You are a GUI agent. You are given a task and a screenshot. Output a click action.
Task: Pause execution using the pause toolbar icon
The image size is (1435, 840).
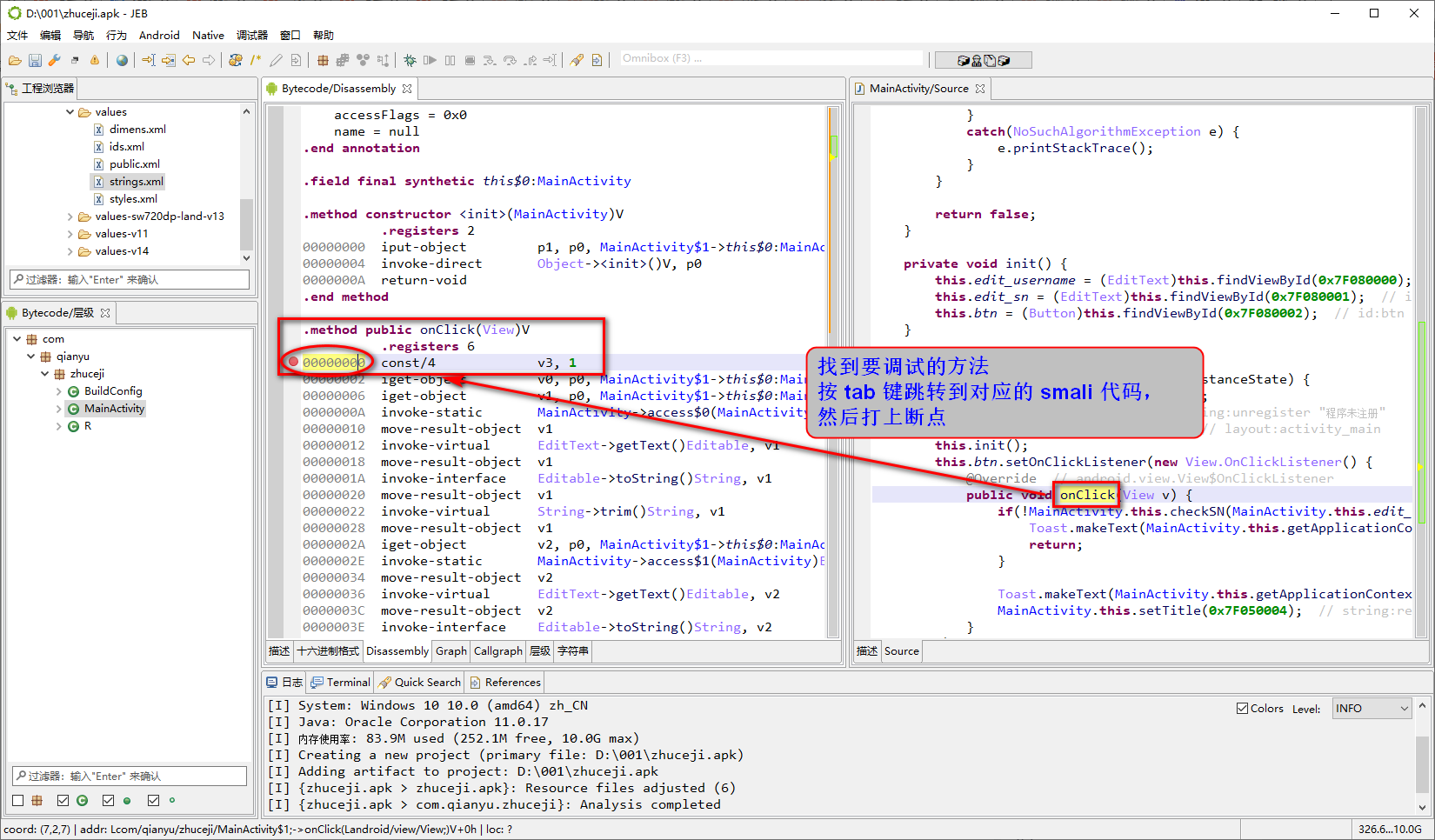pos(450,59)
